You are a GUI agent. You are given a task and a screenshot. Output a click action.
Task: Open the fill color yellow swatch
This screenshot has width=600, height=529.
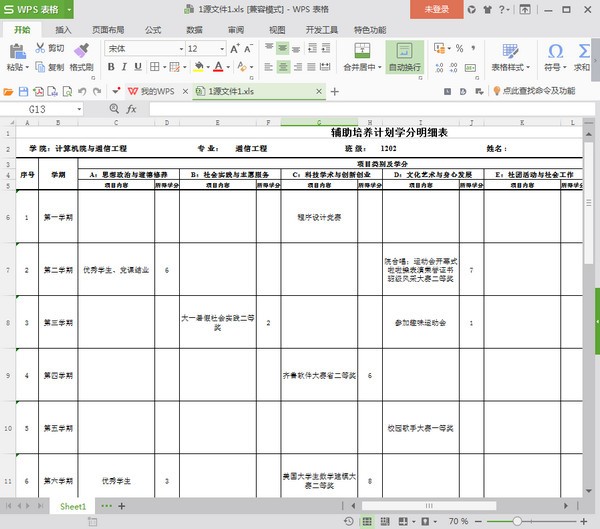(199, 67)
